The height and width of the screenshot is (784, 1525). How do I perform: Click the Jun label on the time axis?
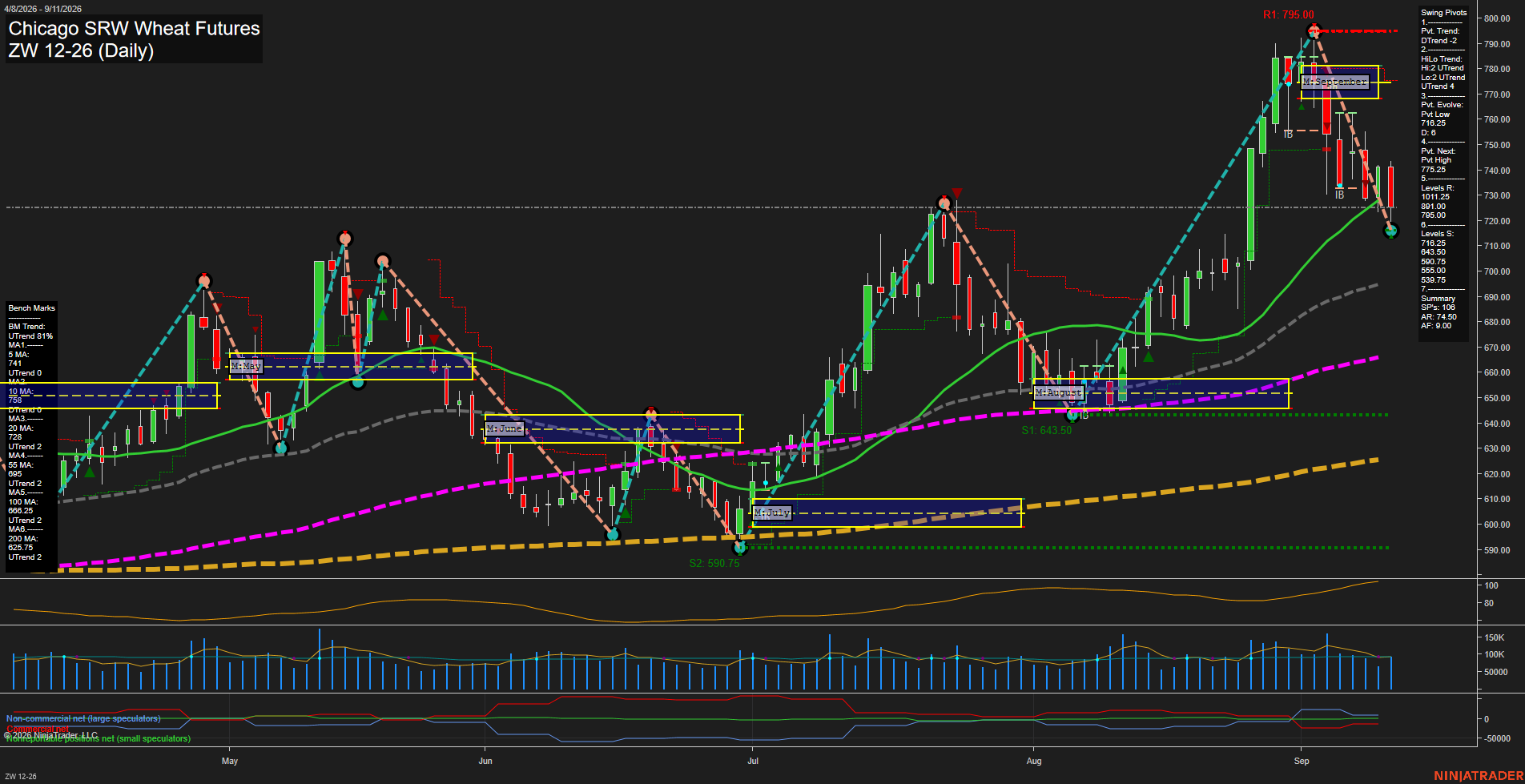coord(485,761)
